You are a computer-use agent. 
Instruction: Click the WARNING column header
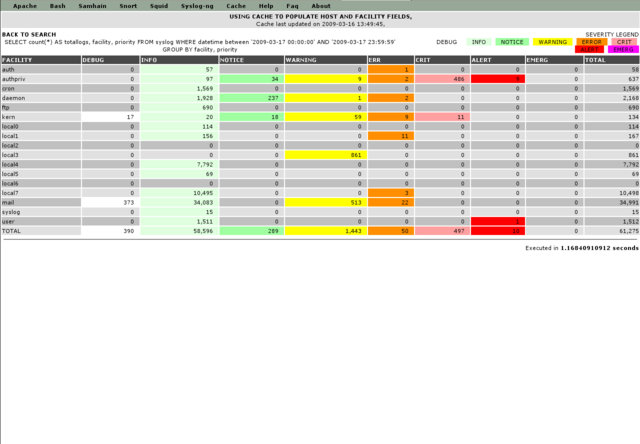302,60
